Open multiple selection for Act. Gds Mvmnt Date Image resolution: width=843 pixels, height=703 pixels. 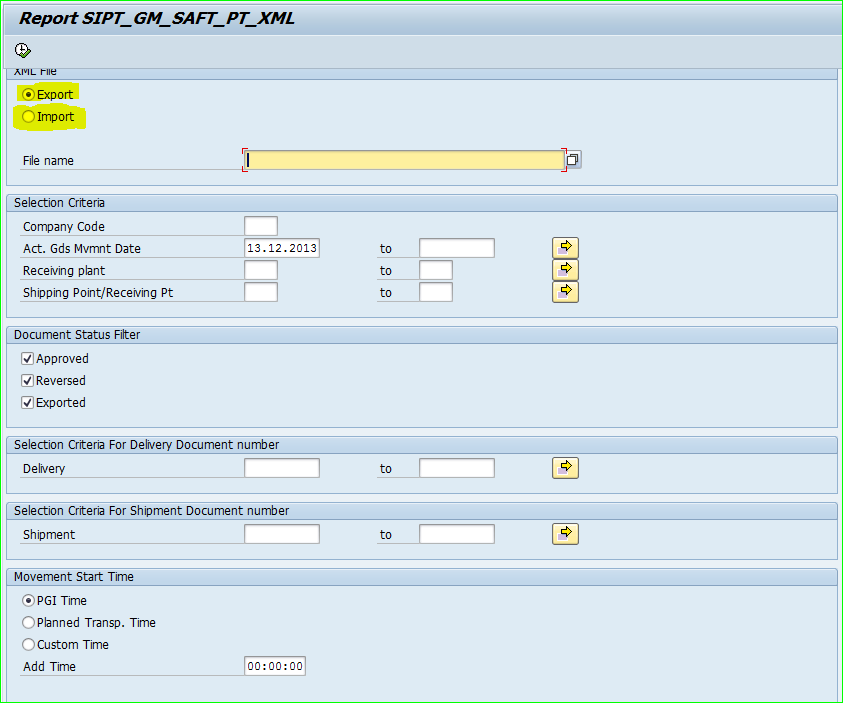coord(565,248)
